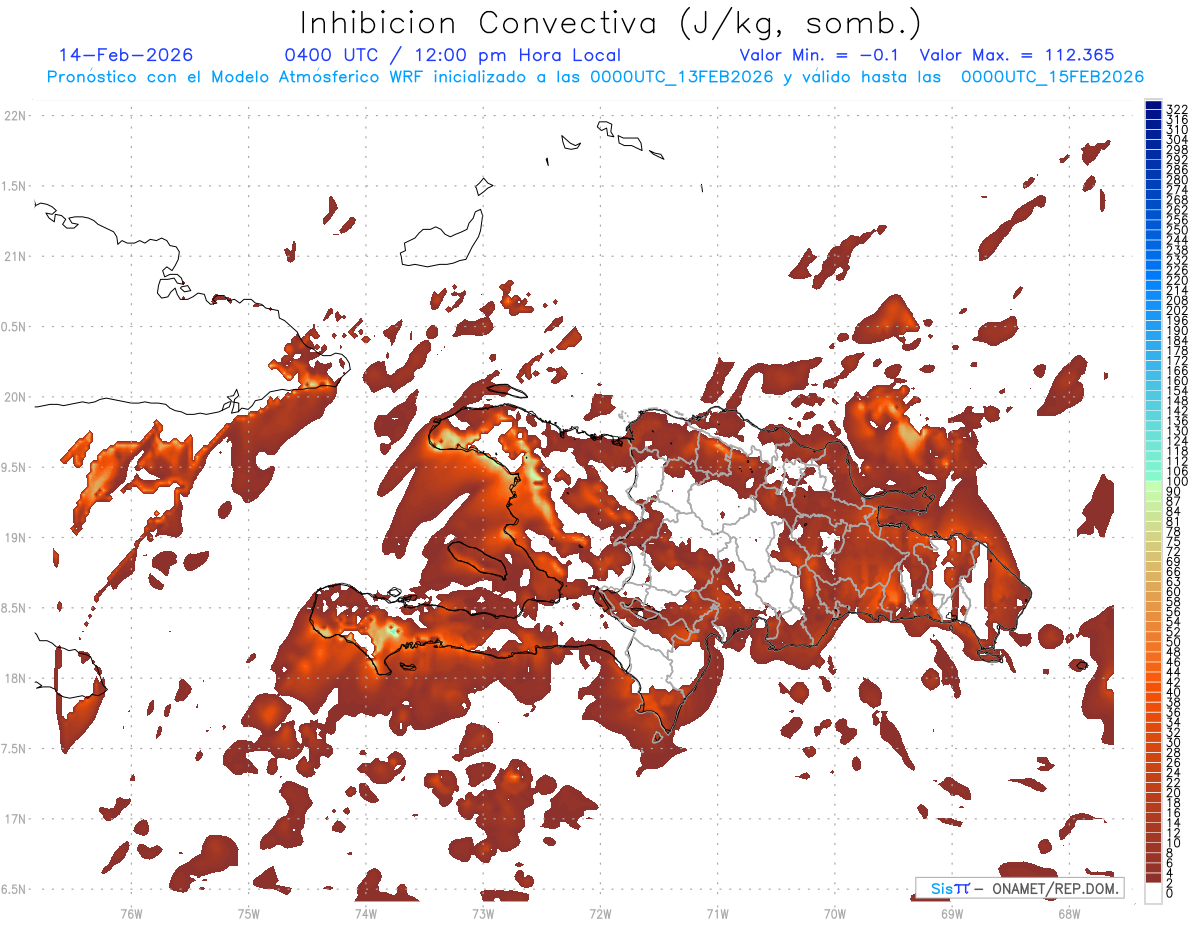1200x927 pixels.
Task: Click the "72W" longitude label
Action: [x=600, y=913]
